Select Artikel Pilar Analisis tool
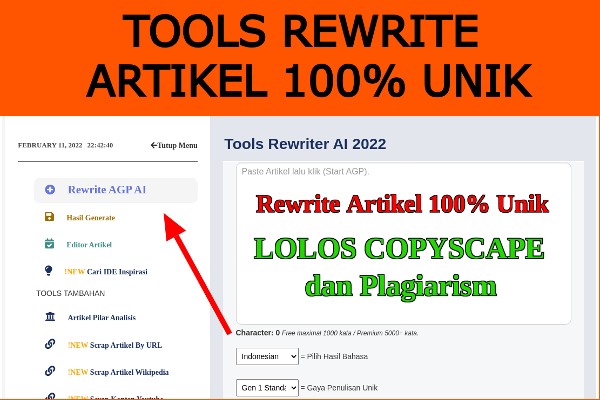This screenshot has width=600, height=400. [x=102, y=317]
